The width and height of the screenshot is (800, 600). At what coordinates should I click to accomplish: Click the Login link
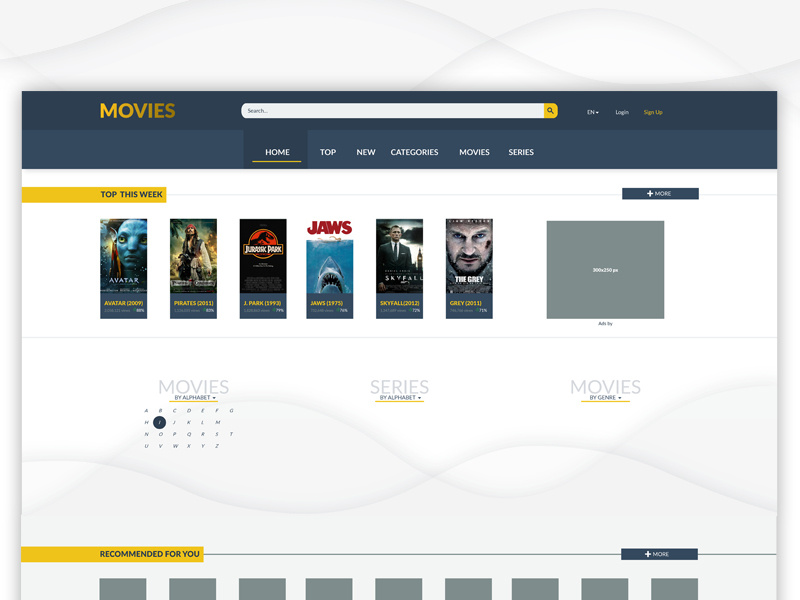click(x=621, y=112)
